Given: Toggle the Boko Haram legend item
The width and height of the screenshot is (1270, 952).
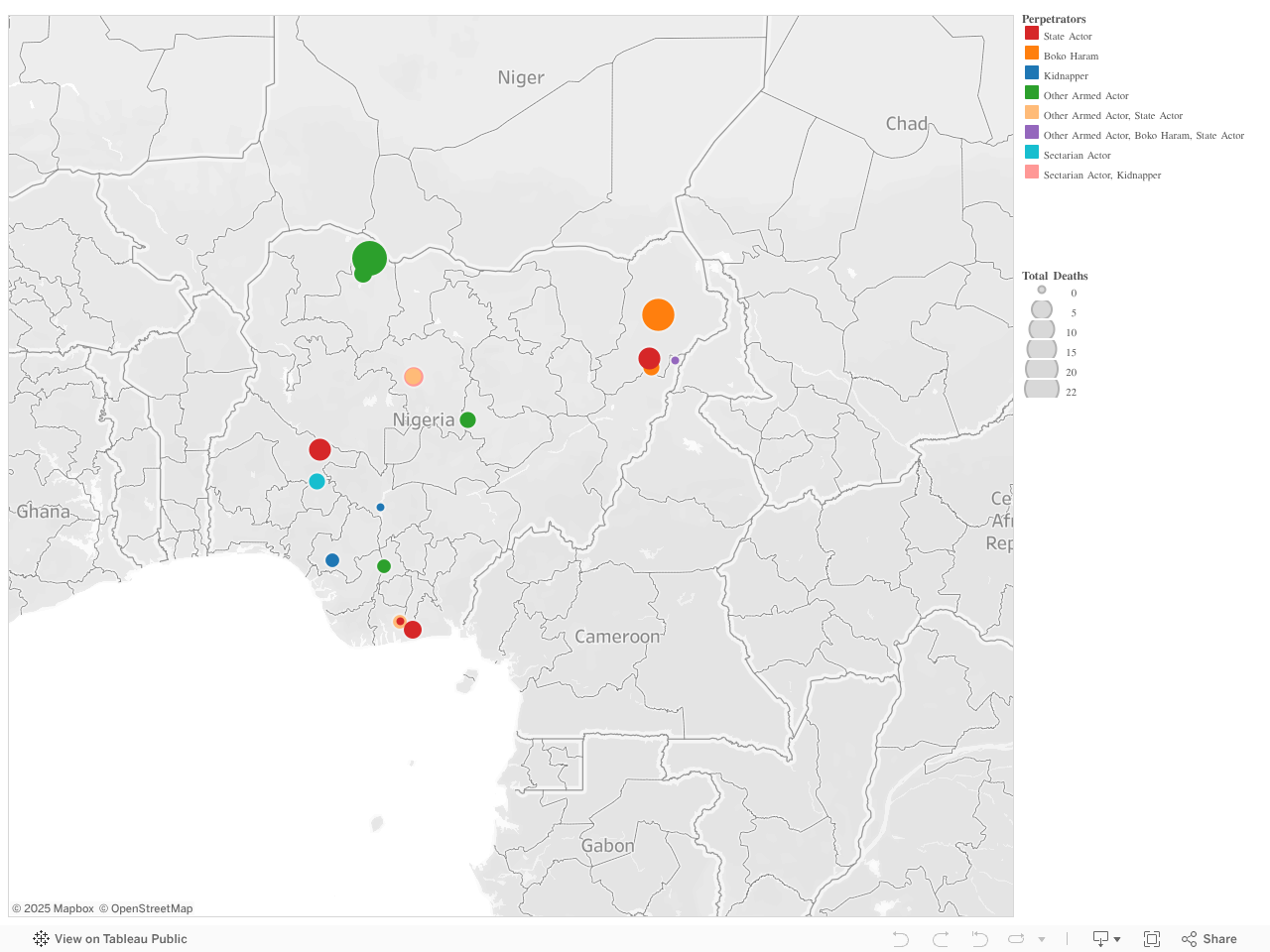Looking at the screenshot, I should click(x=1071, y=56).
